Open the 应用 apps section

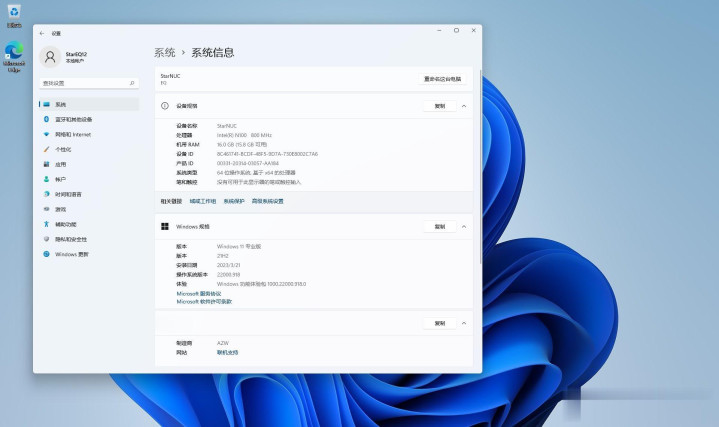click(89, 164)
